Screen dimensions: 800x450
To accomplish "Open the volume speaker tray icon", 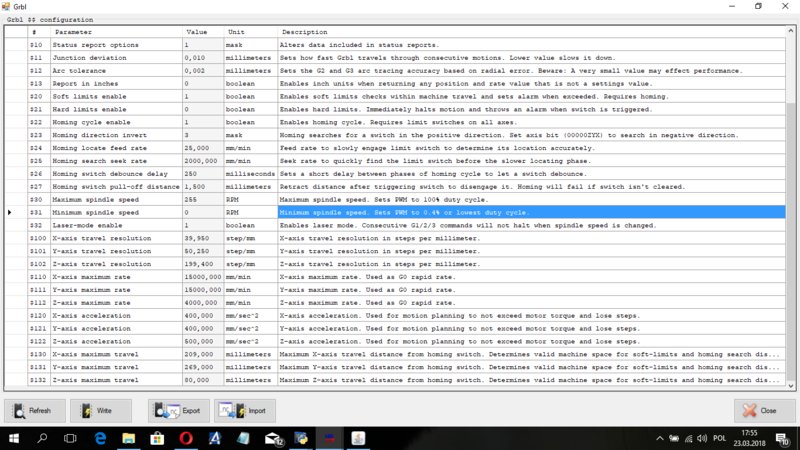I will click(702, 438).
